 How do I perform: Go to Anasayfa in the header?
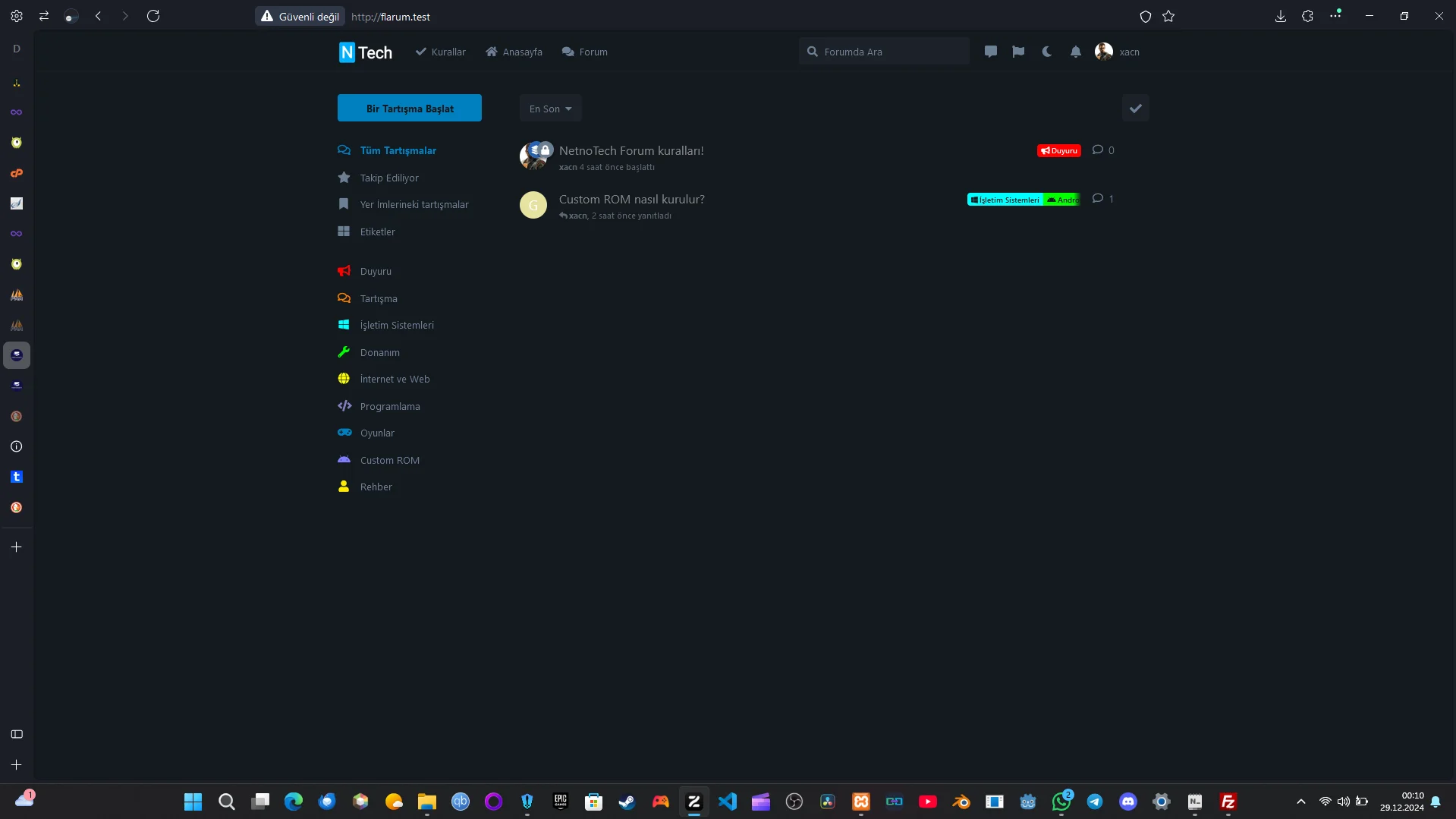click(514, 52)
